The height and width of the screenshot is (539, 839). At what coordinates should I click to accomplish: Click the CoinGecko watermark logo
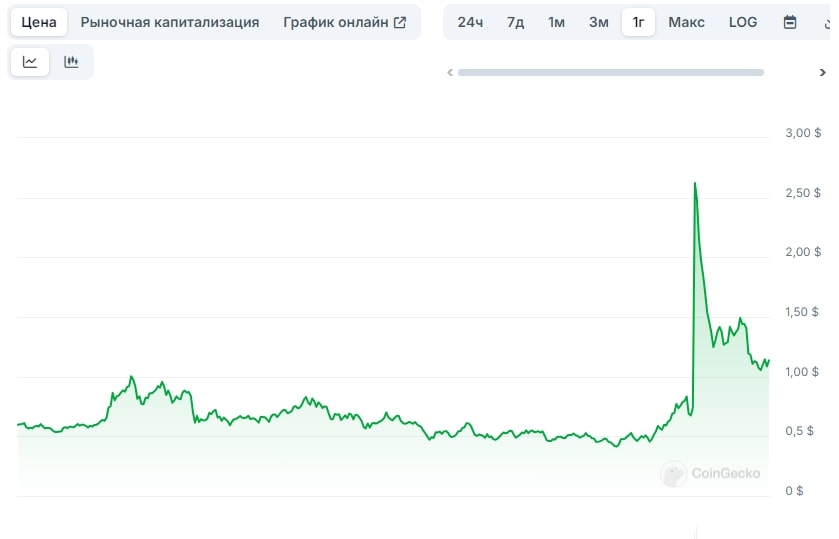711,473
